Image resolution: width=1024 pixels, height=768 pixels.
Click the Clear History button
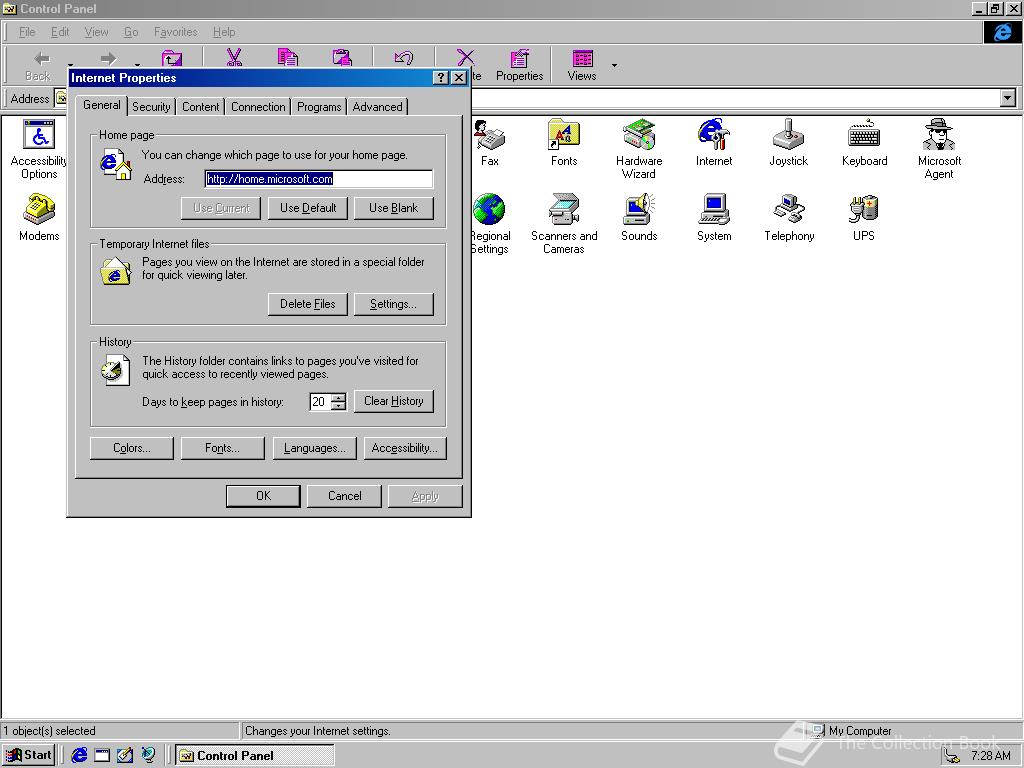(x=393, y=401)
